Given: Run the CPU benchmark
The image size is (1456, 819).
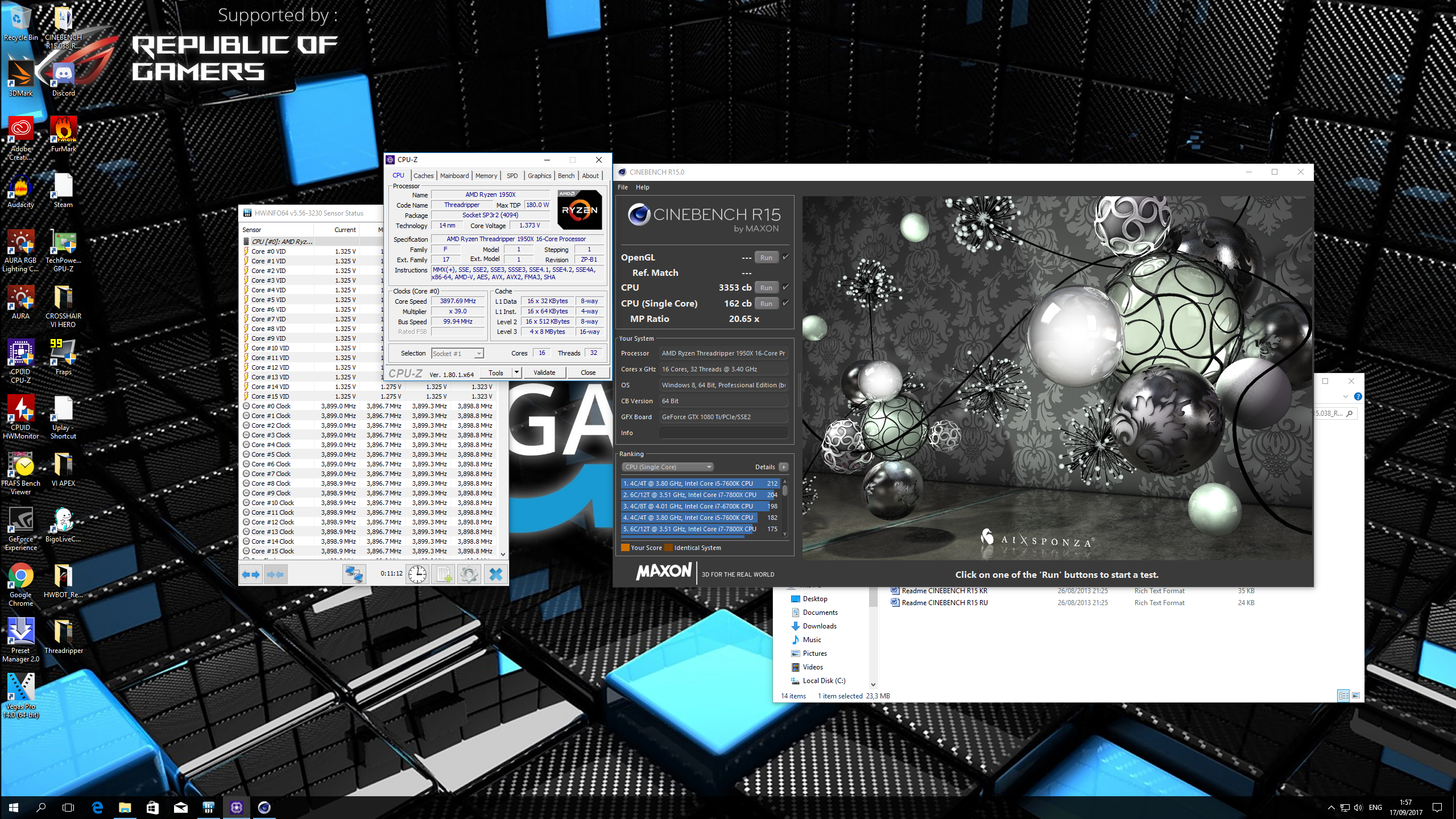Looking at the screenshot, I should [766, 287].
